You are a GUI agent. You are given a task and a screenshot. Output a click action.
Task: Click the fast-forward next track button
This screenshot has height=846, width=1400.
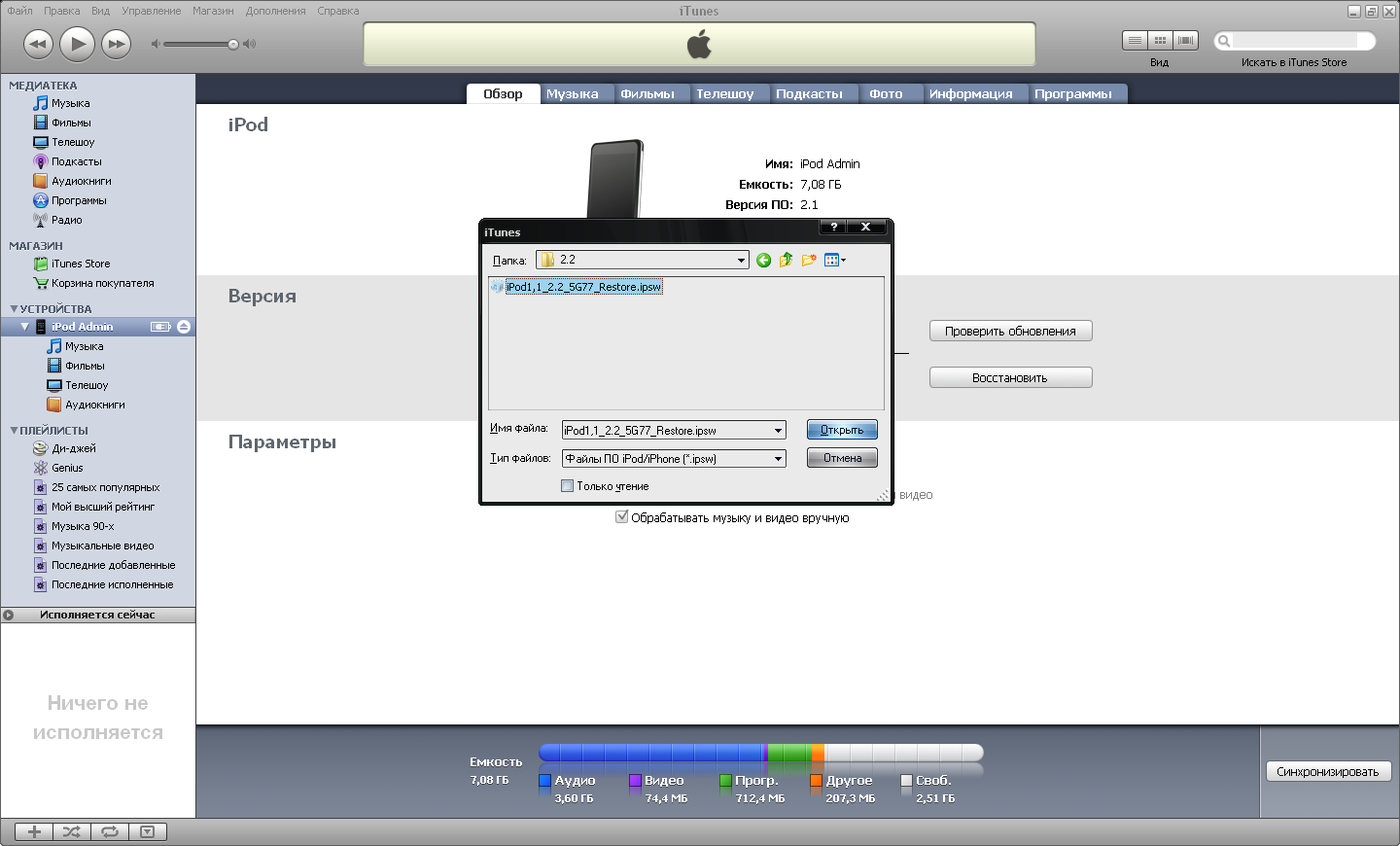[117, 44]
